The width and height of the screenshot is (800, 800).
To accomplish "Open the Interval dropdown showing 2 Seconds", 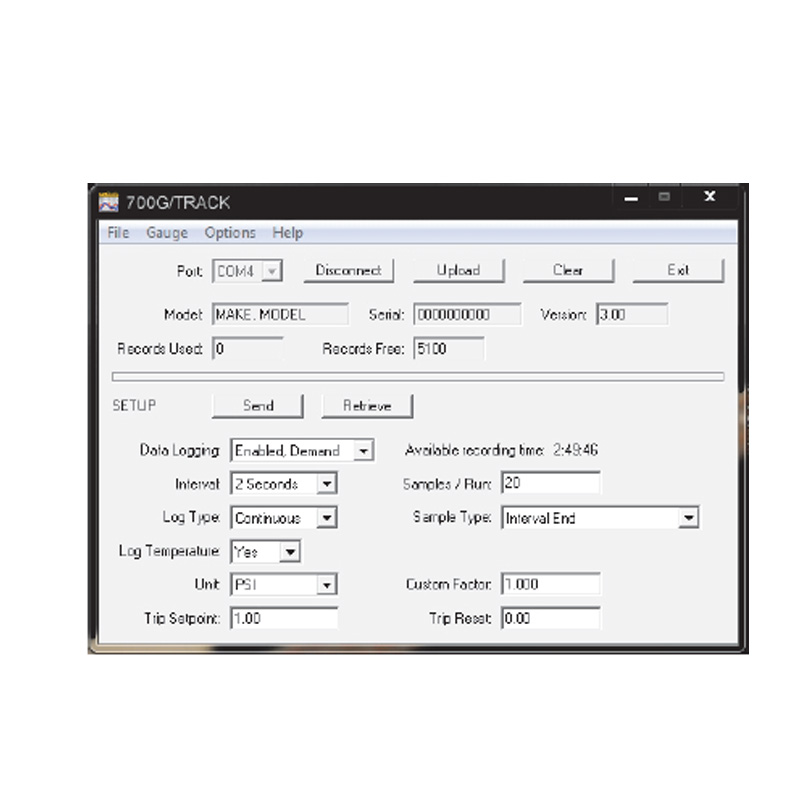I will pos(328,483).
